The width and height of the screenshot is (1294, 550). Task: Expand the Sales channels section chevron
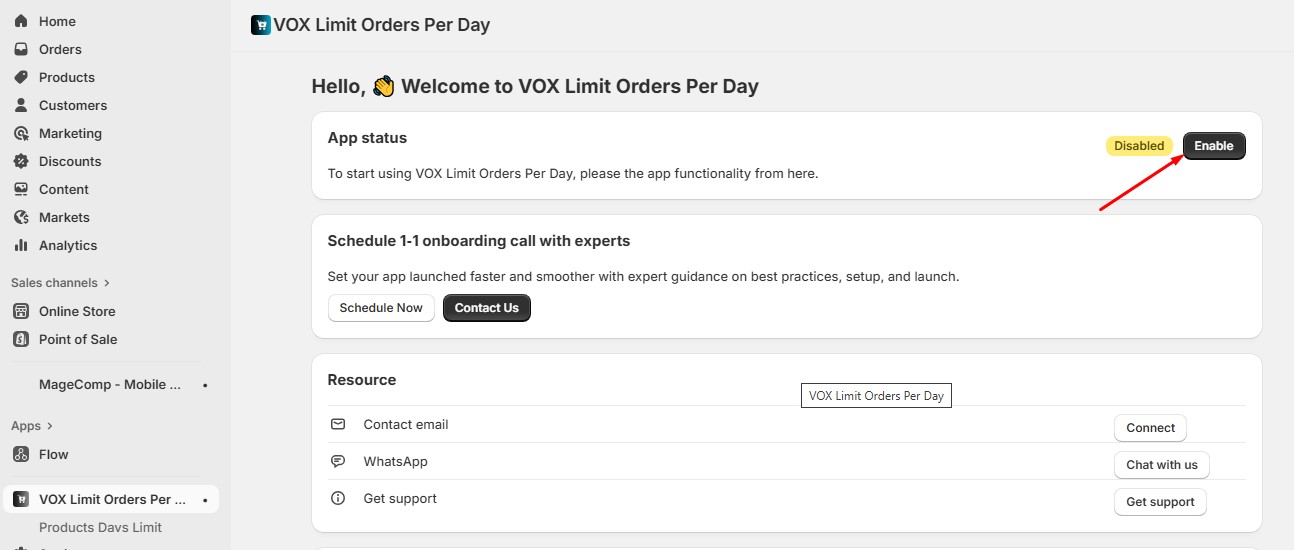pyautogui.click(x=107, y=283)
